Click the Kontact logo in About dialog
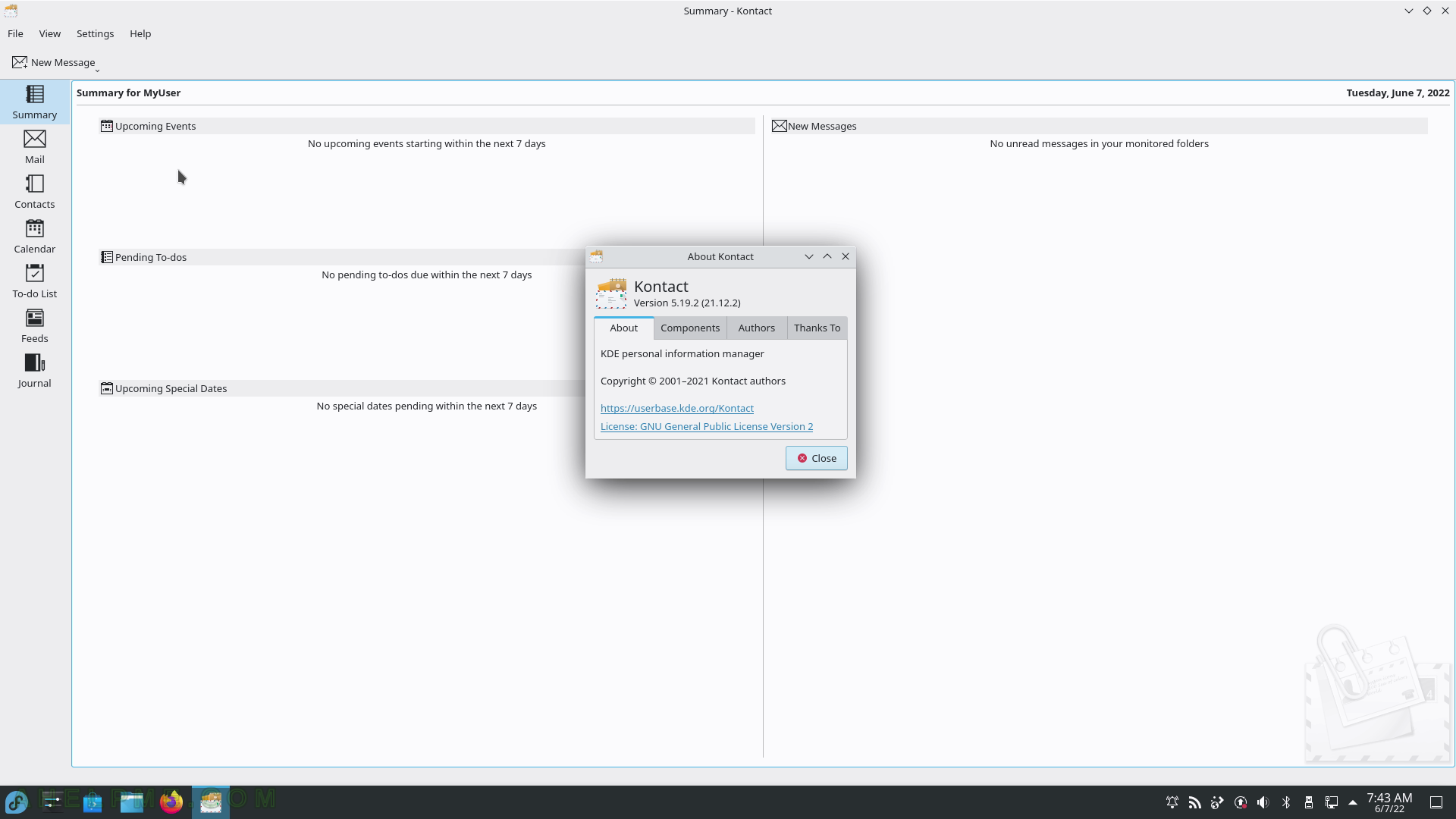Viewport: 1456px width, 819px height. pyautogui.click(x=611, y=293)
